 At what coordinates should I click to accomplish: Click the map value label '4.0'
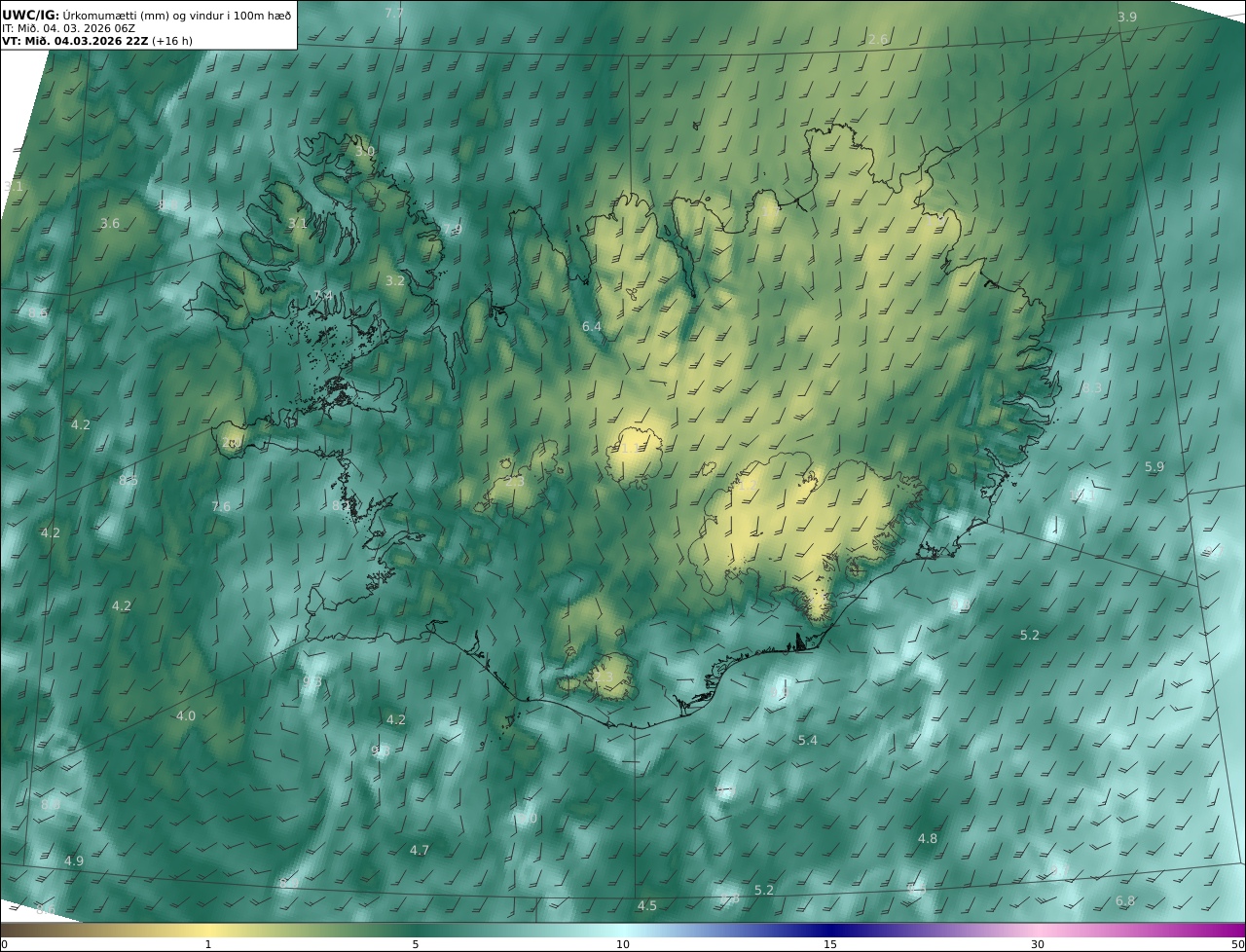[185, 716]
